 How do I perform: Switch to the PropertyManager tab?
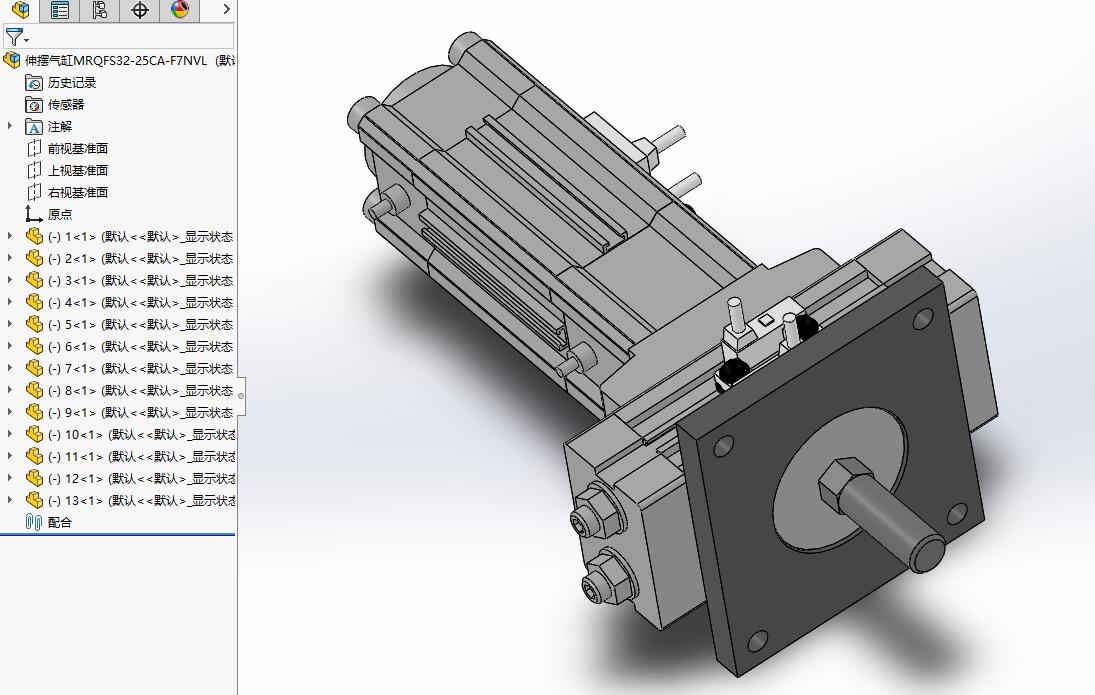[x=60, y=10]
